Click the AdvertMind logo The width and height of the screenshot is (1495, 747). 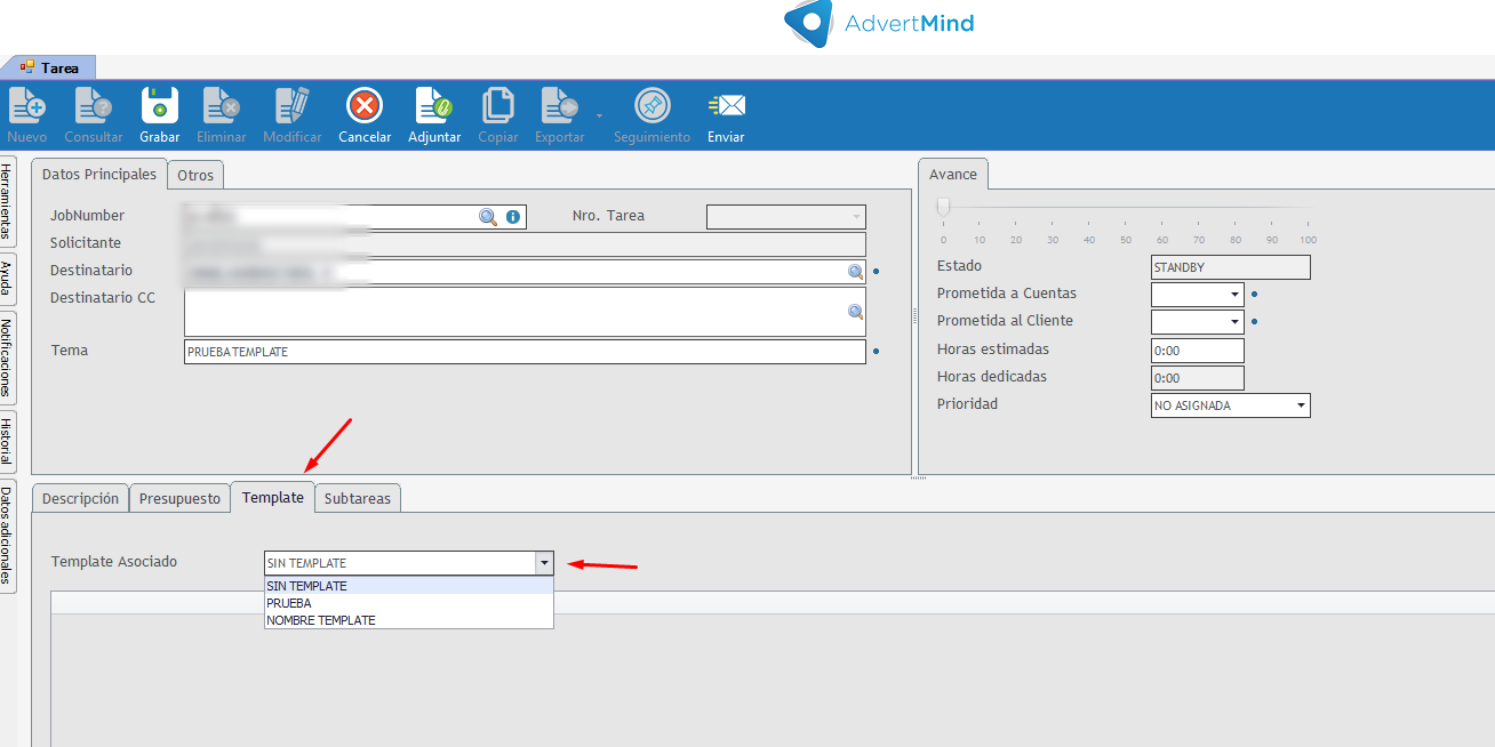tap(879, 23)
